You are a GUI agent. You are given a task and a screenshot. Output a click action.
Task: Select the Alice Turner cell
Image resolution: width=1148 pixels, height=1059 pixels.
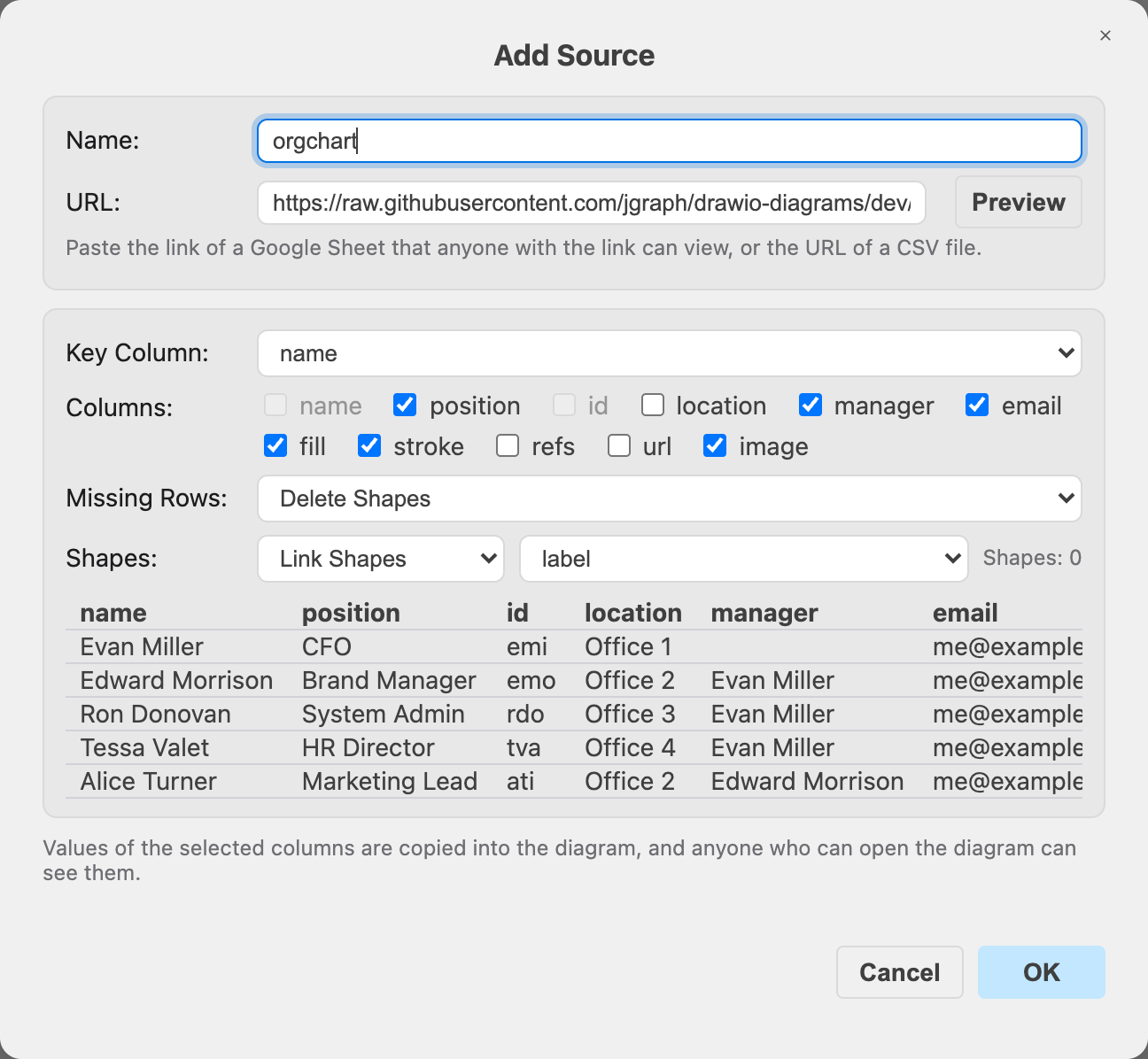click(x=148, y=782)
